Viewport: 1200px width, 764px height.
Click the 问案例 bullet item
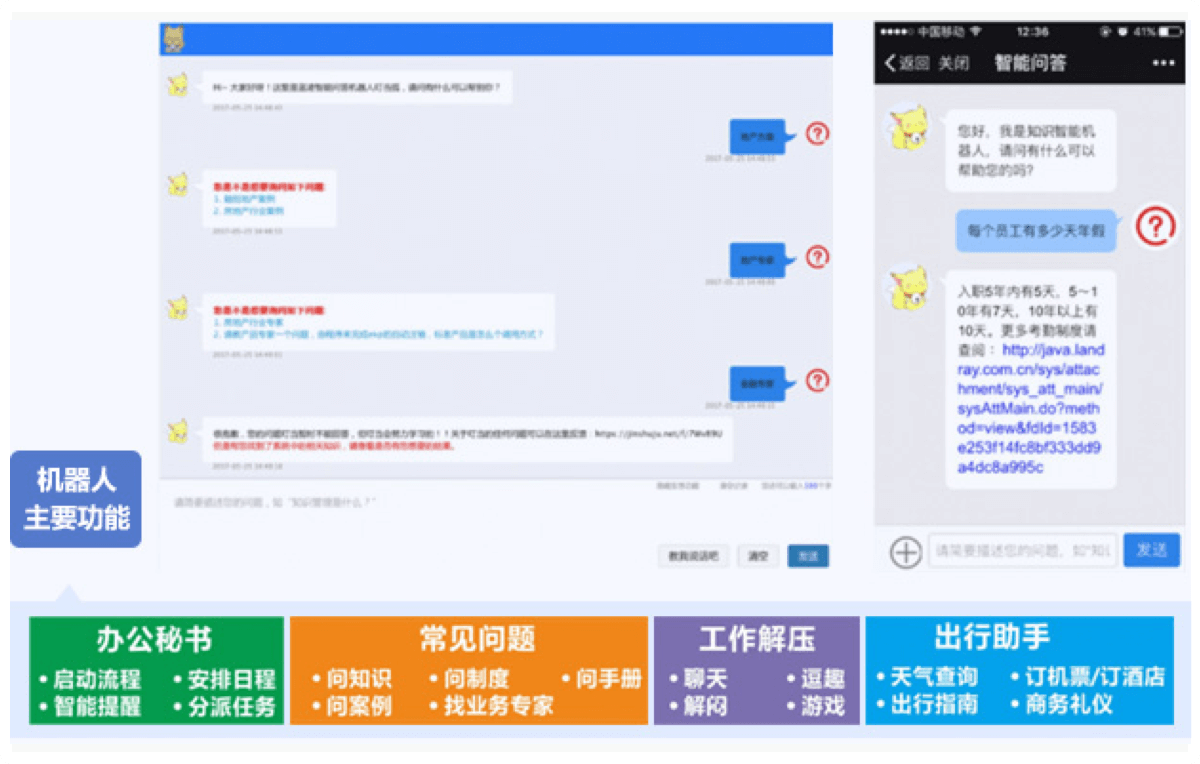click(353, 706)
